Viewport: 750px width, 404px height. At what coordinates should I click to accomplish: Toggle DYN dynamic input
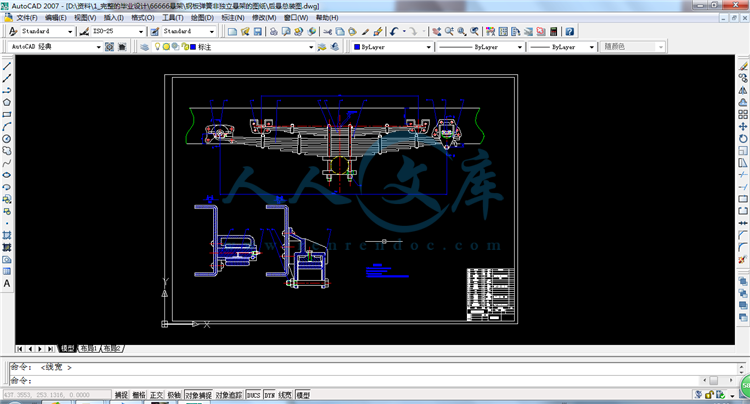[269, 395]
